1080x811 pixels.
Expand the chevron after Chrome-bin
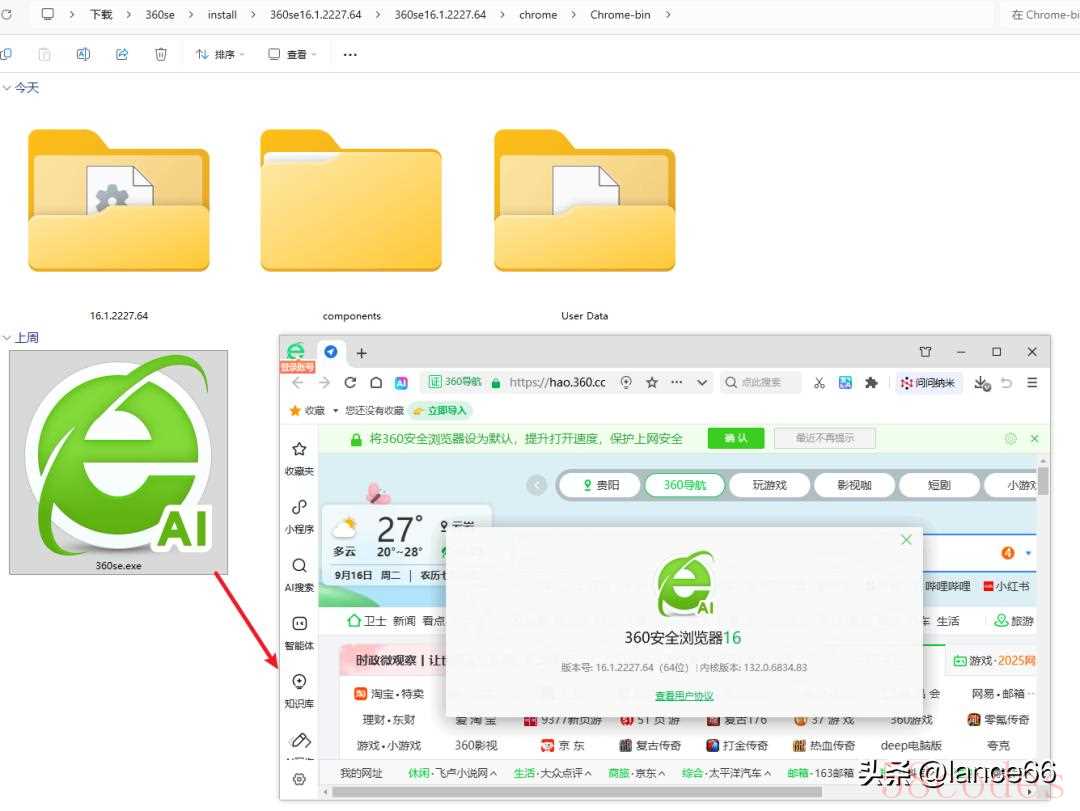click(668, 14)
